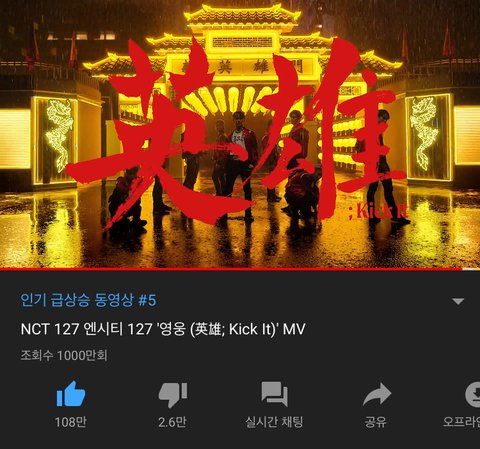Tap the ;Kick It text in video
This screenshot has width=480, height=449.
[x=378, y=211]
